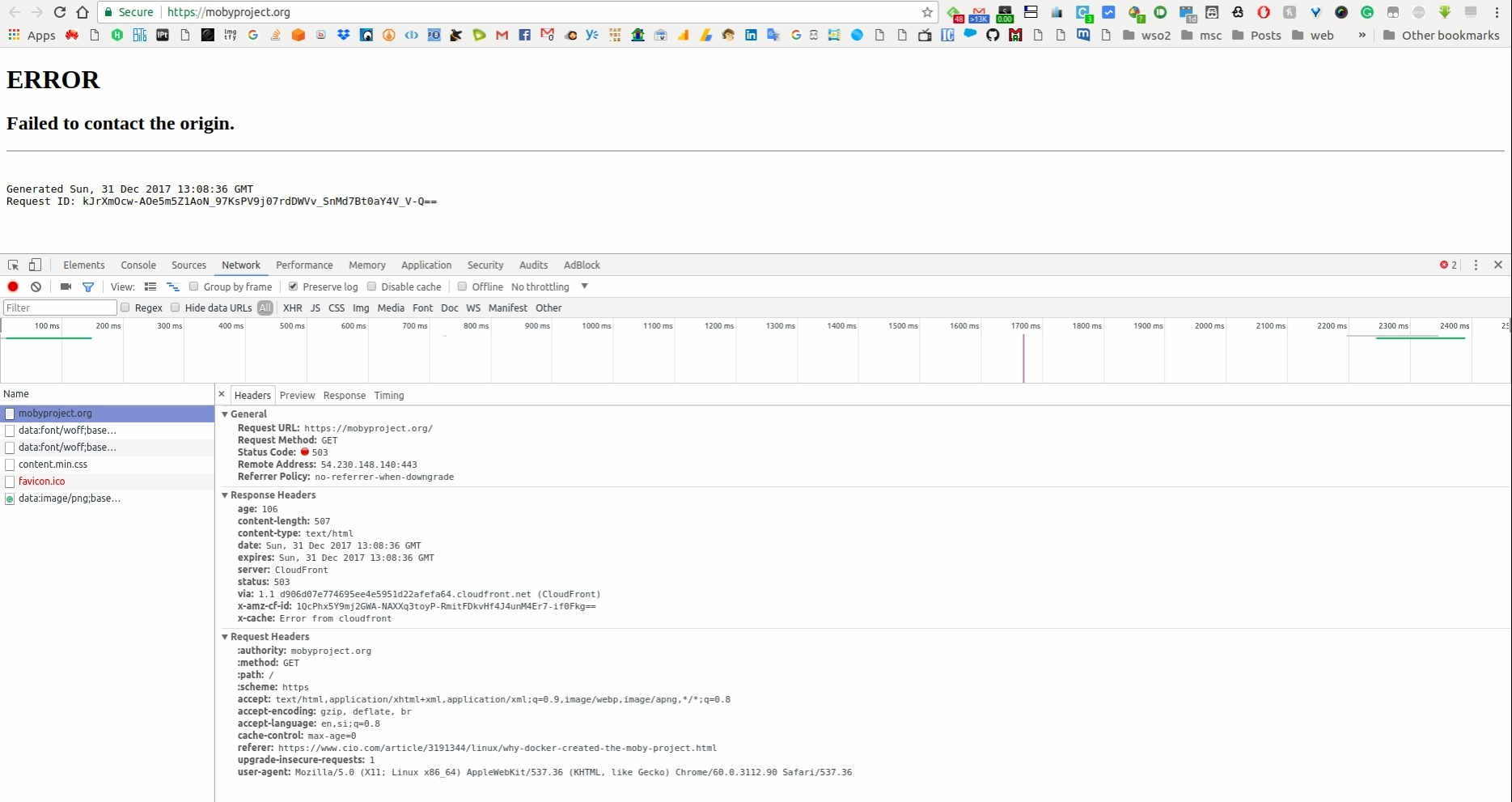
Task: Click the purple timeline marker line
Action: (x=1023, y=358)
